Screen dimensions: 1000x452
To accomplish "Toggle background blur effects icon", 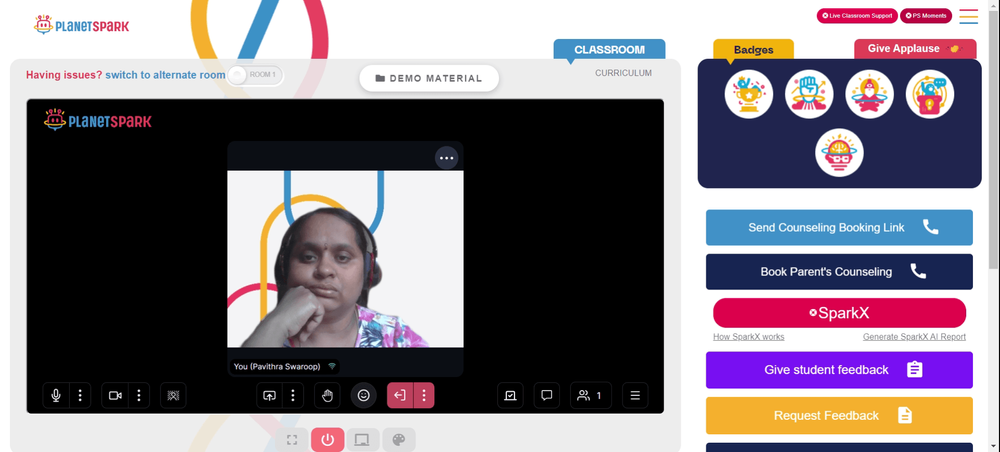I will pyautogui.click(x=173, y=395).
